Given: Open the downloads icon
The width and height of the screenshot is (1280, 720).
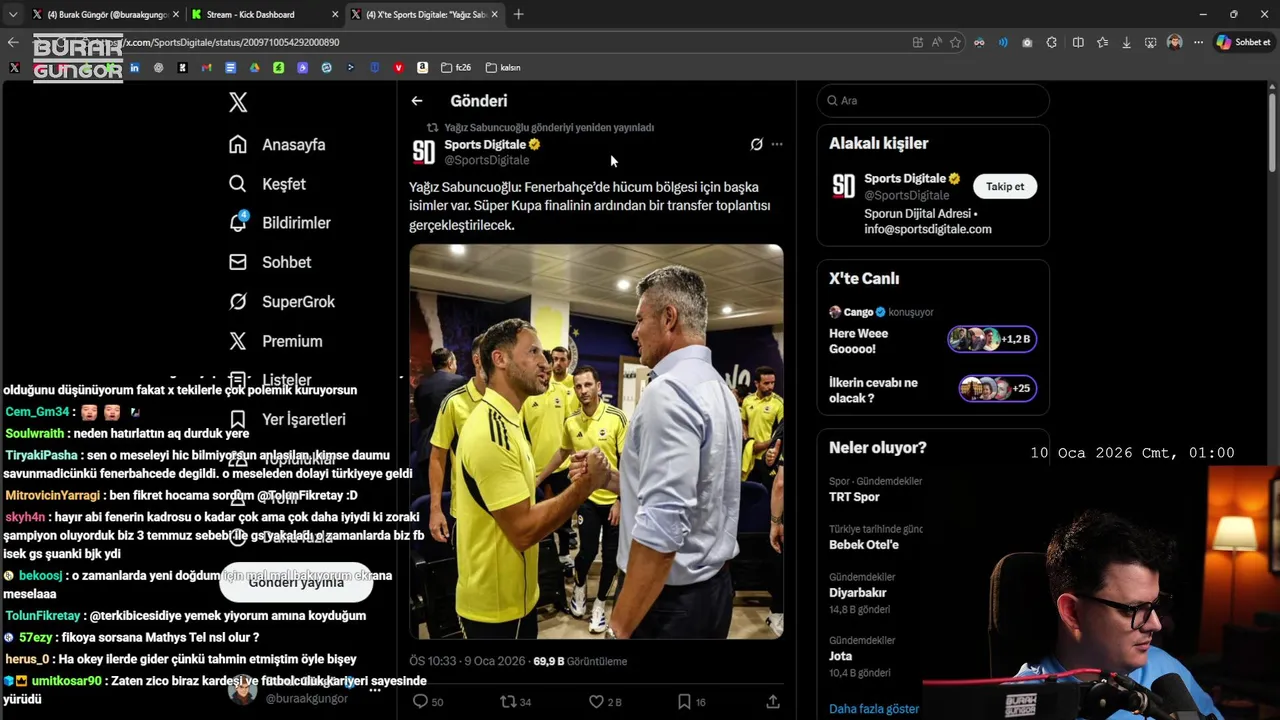Looking at the screenshot, I should pos(1127,42).
